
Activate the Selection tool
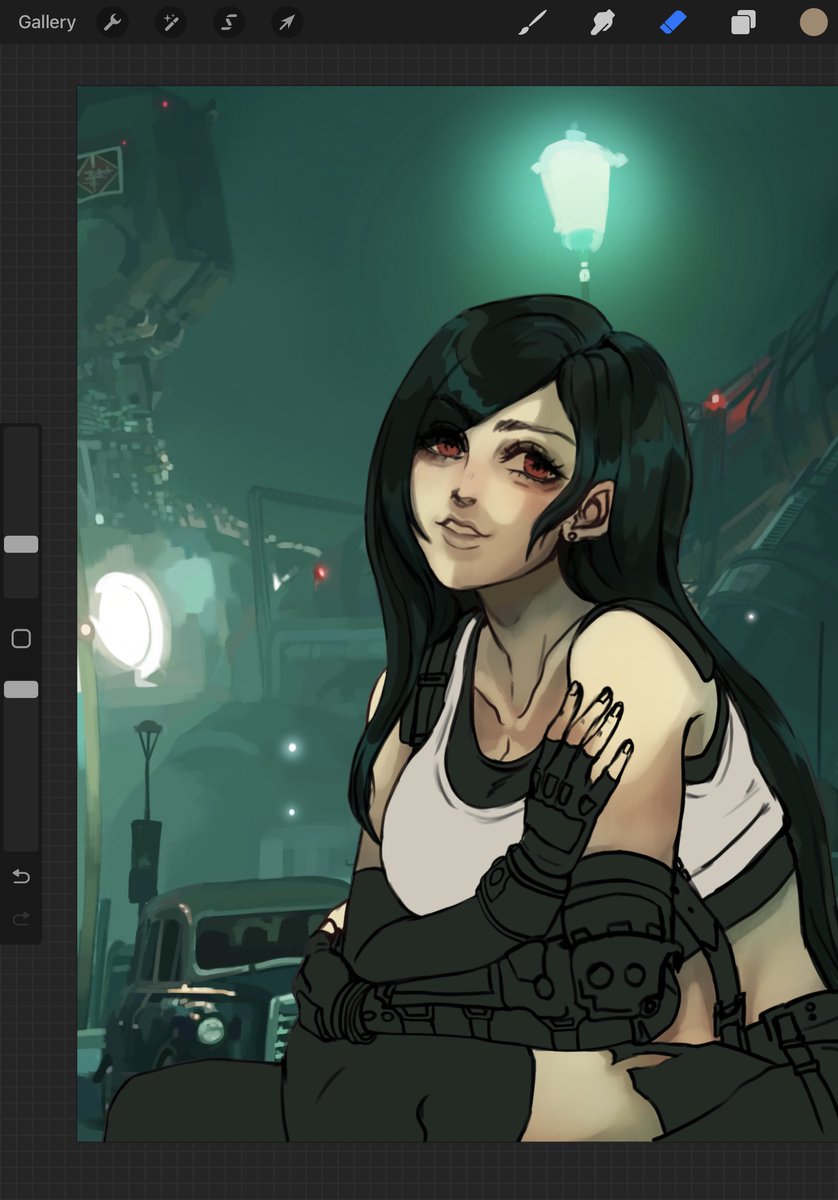229,22
